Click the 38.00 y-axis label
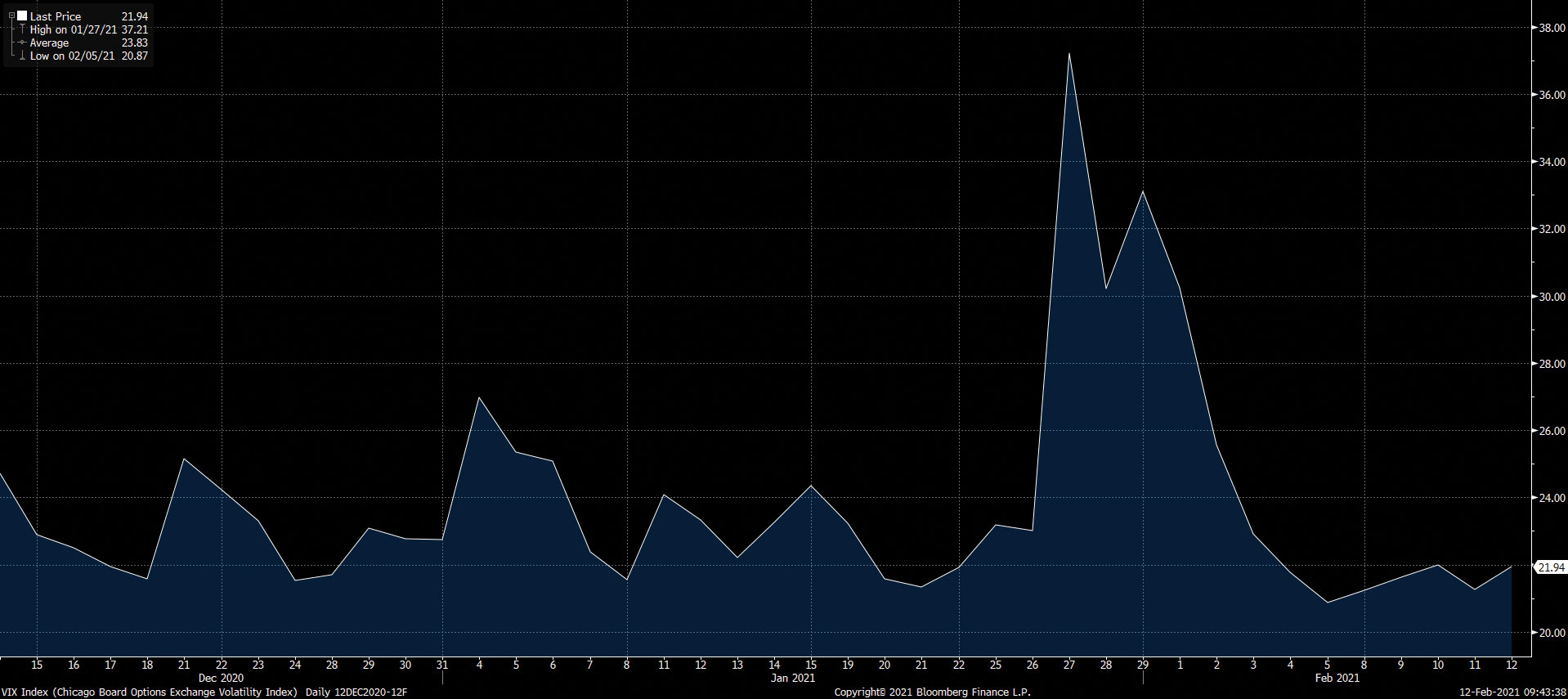The width and height of the screenshot is (1568, 699). [1552, 28]
